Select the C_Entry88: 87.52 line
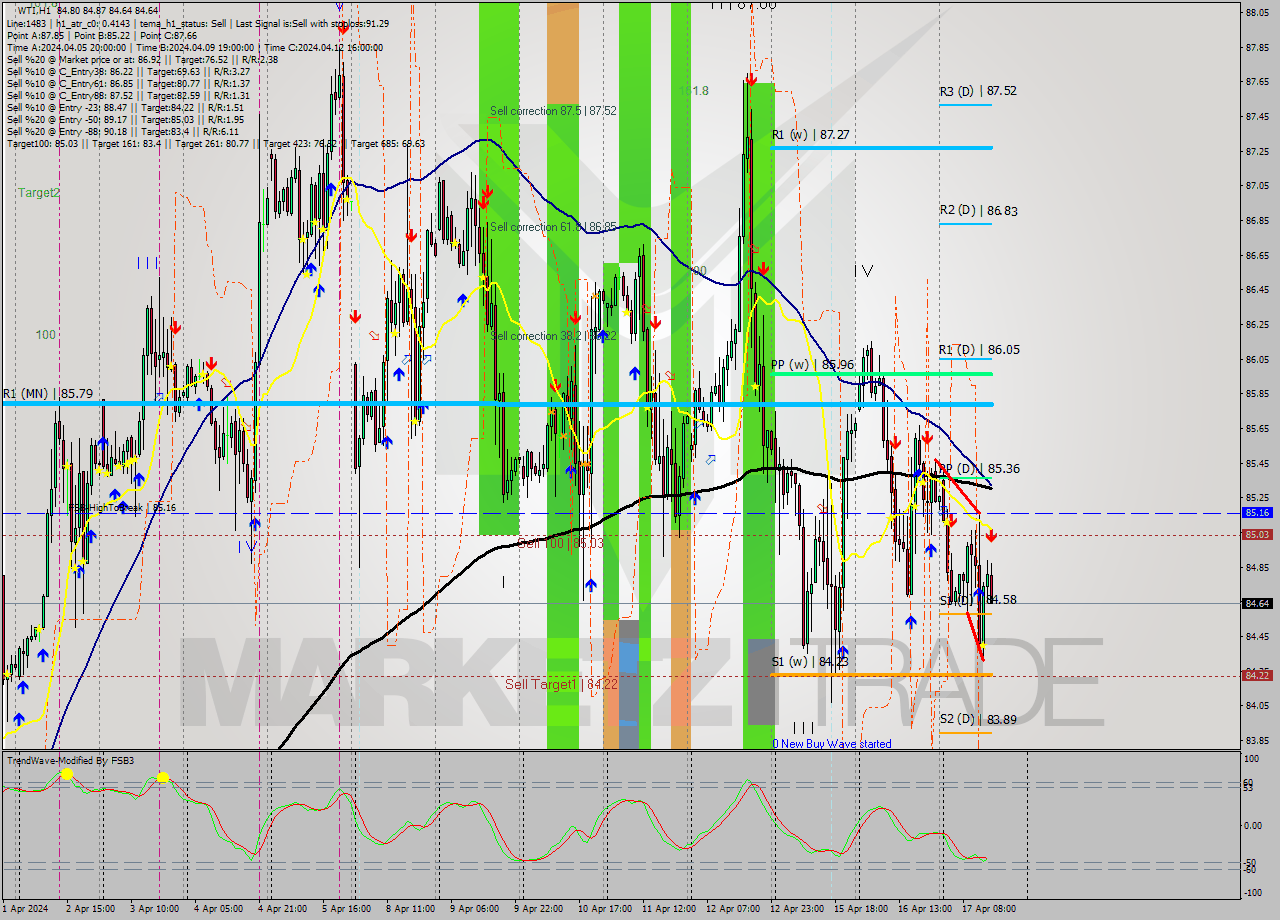The width and height of the screenshot is (1280, 920). point(128,95)
